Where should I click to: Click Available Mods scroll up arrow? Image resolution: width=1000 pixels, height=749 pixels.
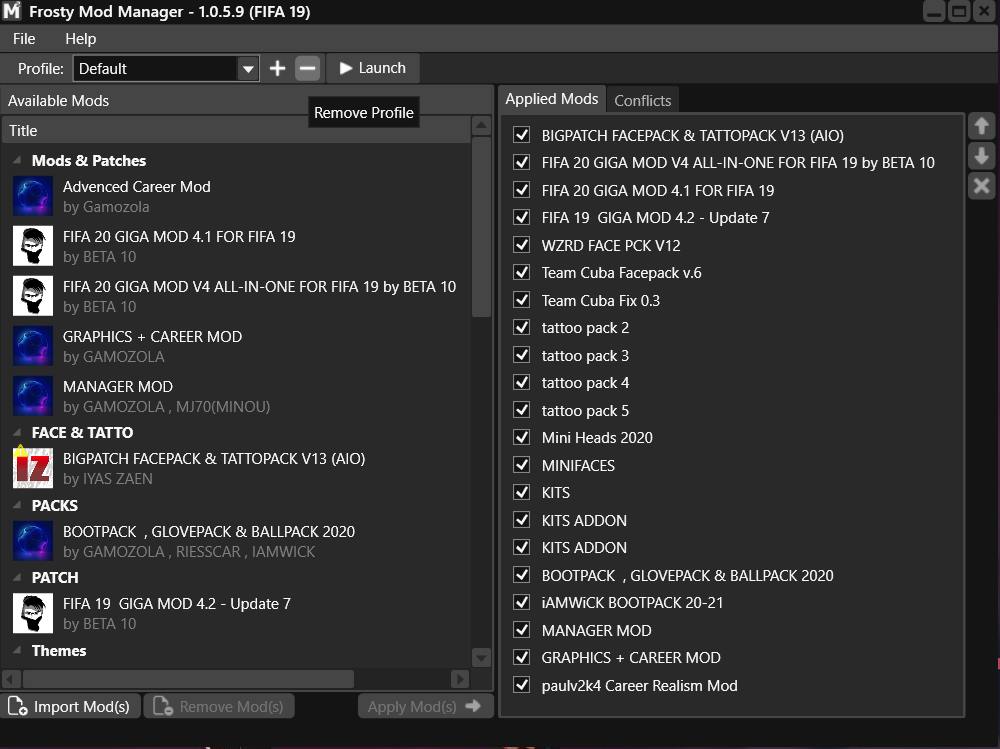(481, 126)
